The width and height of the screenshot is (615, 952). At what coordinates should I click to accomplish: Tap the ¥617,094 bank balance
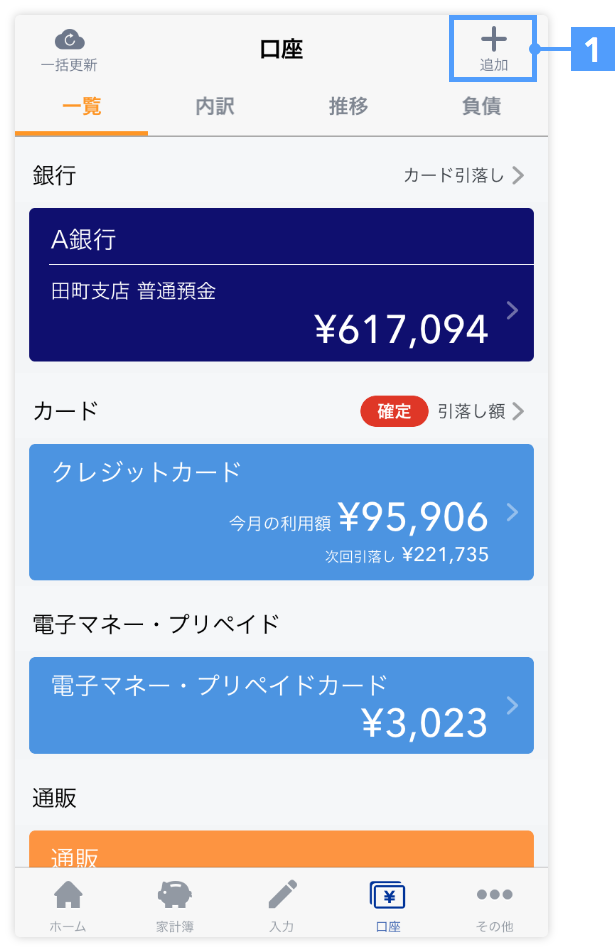(401, 330)
